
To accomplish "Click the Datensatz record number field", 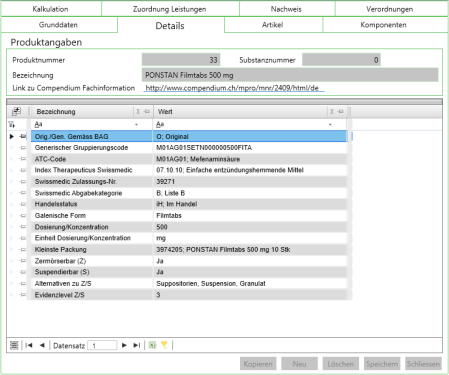I will coord(102,345).
